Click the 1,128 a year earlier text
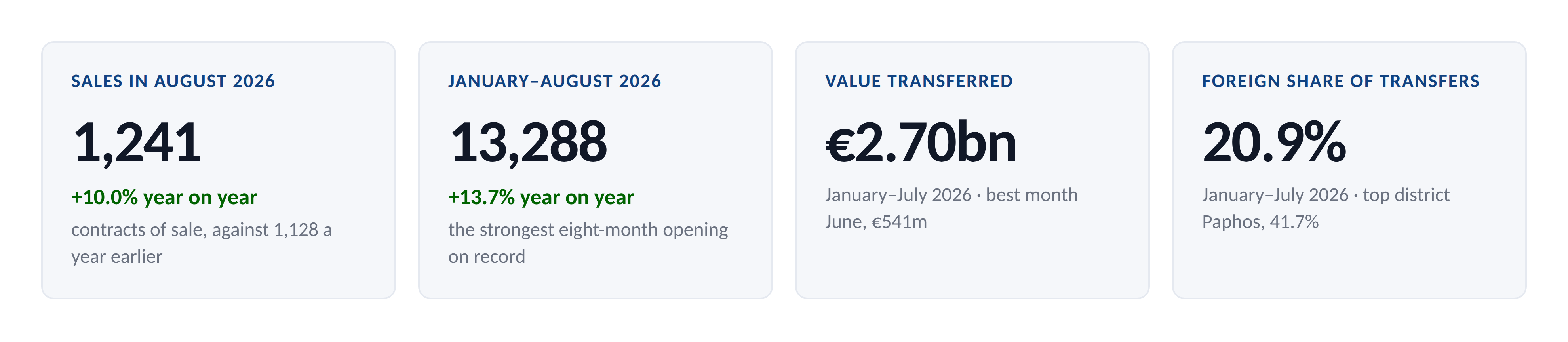Screen dimensions: 1568x342 202,243
